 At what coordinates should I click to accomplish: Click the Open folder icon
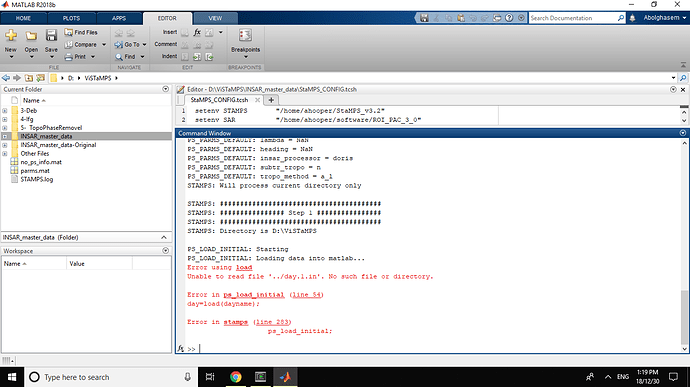(31, 36)
